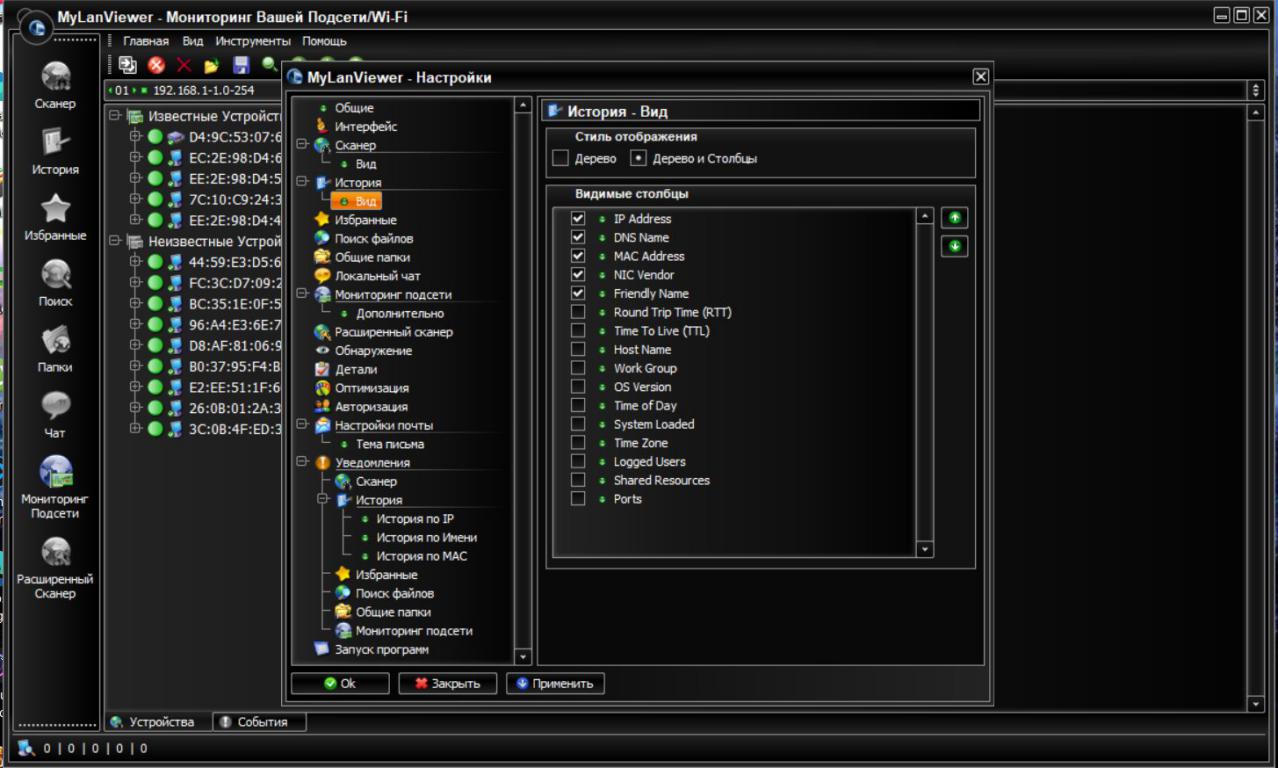
Task: Click the Расширенный Сканер sidebar icon
Action: [55, 552]
